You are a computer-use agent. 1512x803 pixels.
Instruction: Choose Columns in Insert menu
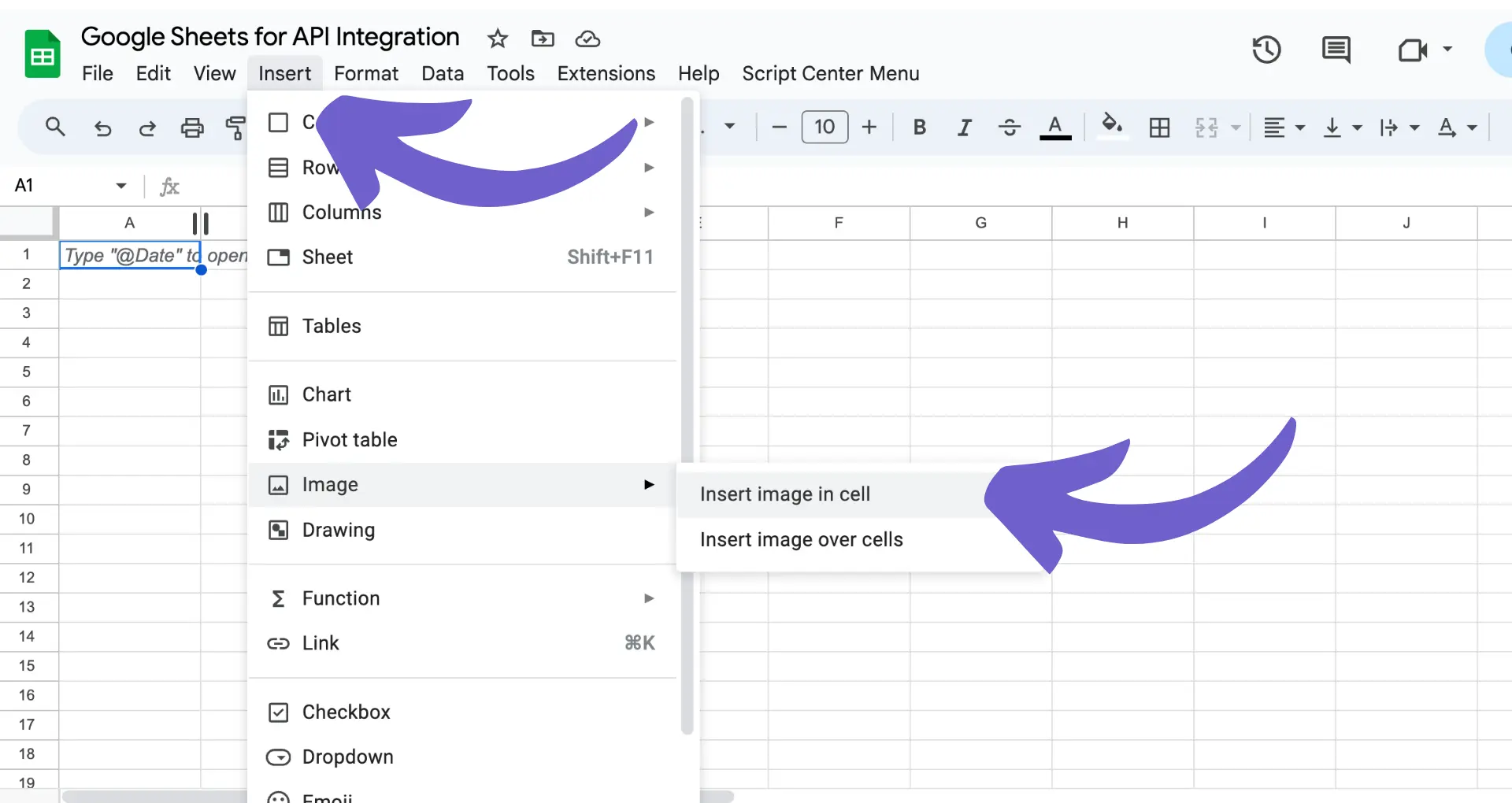click(463, 213)
